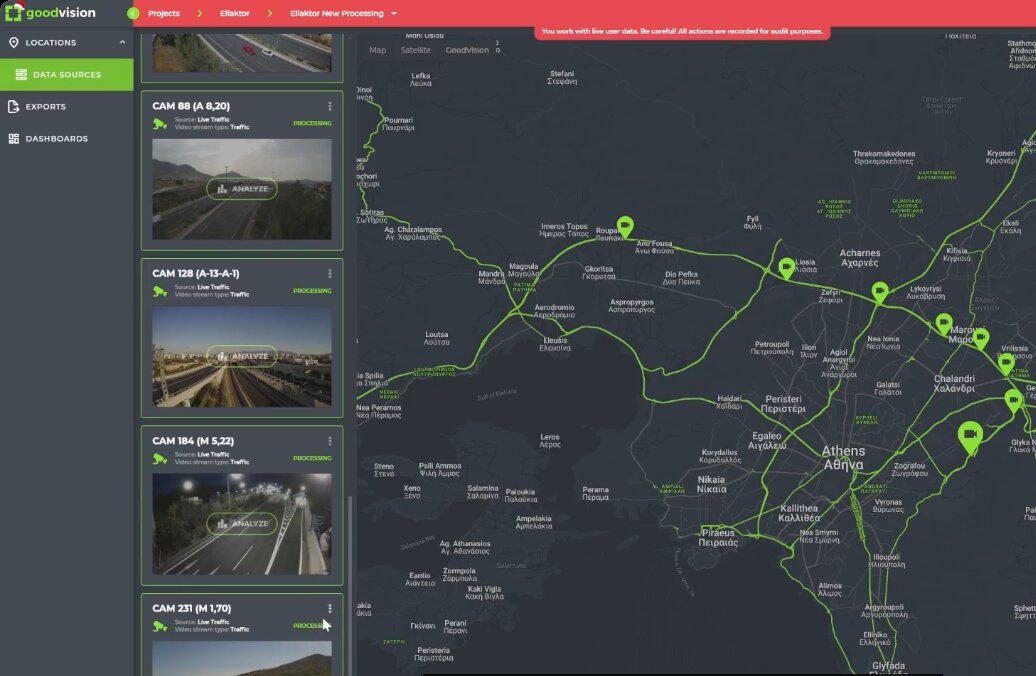The height and width of the screenshot is (676, 1036).
Task: Go to Exports in the sidebar
Action: (46, 107)
